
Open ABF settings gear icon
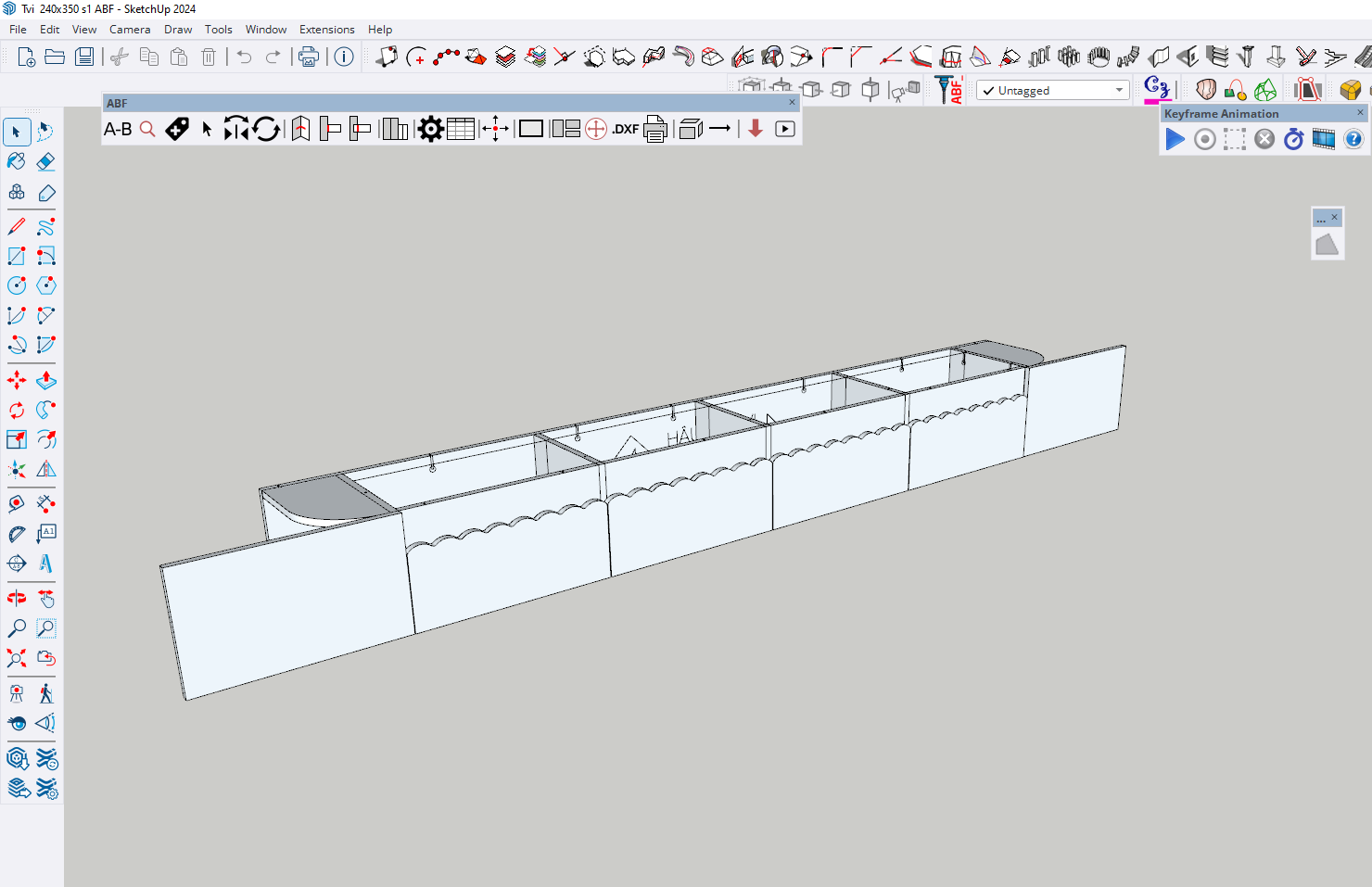pyautogui.click(x=430, y=129)
